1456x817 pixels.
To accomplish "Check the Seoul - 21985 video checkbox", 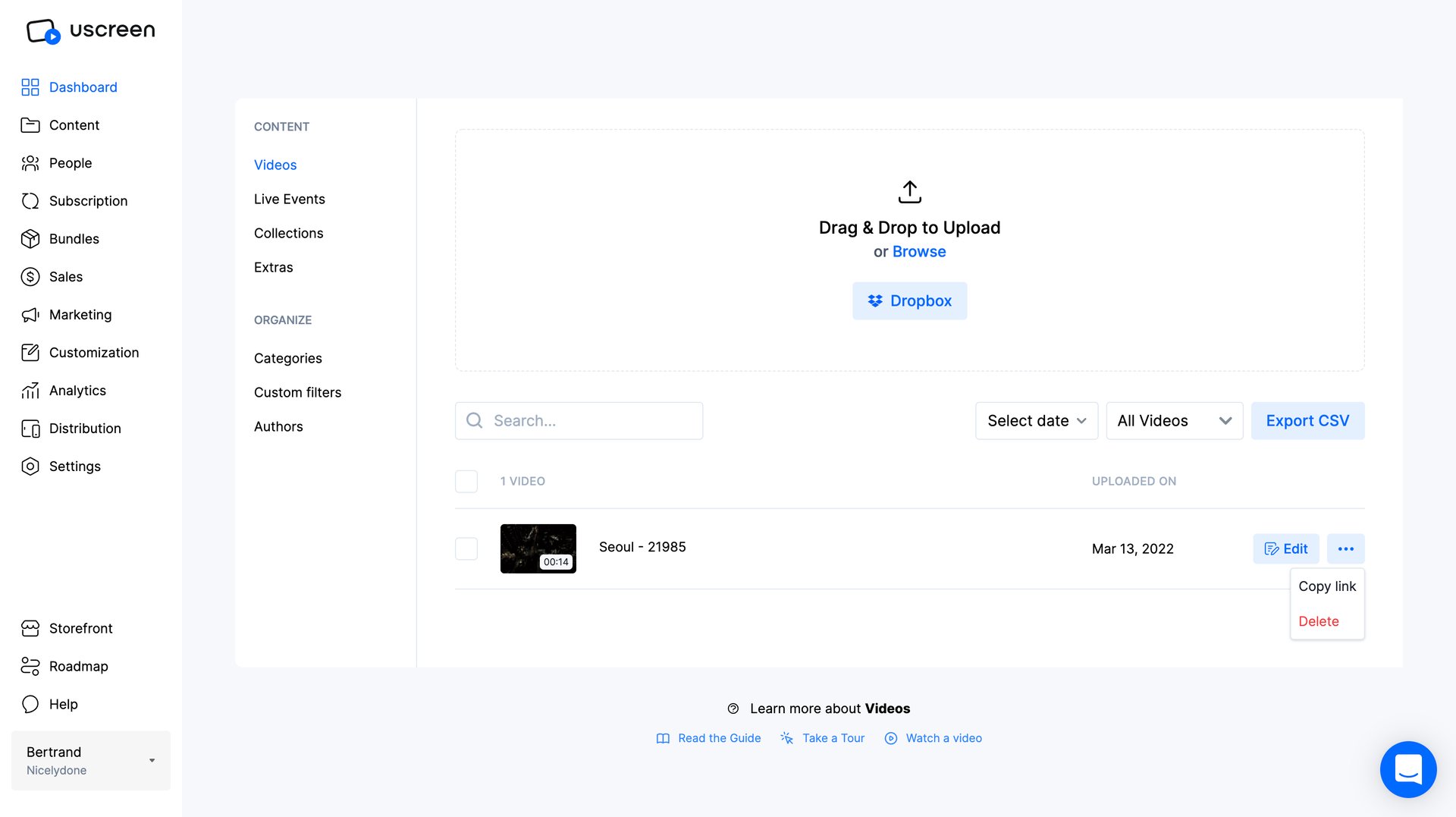I will [x=466, y=548].
